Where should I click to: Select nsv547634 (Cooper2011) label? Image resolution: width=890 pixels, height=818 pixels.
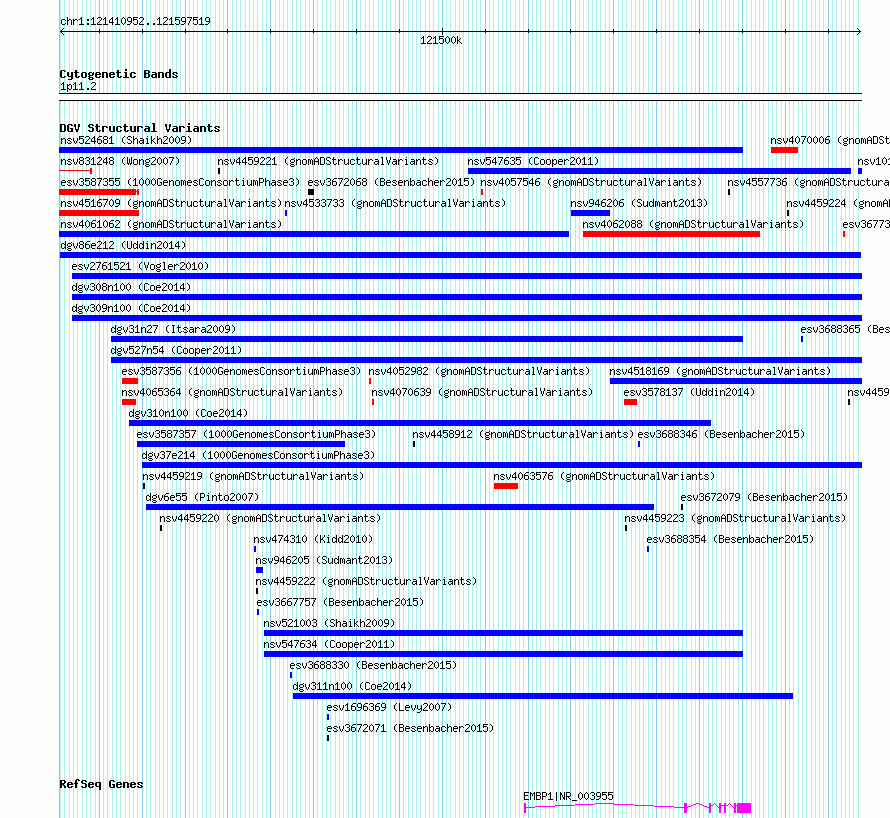[329, 644]
